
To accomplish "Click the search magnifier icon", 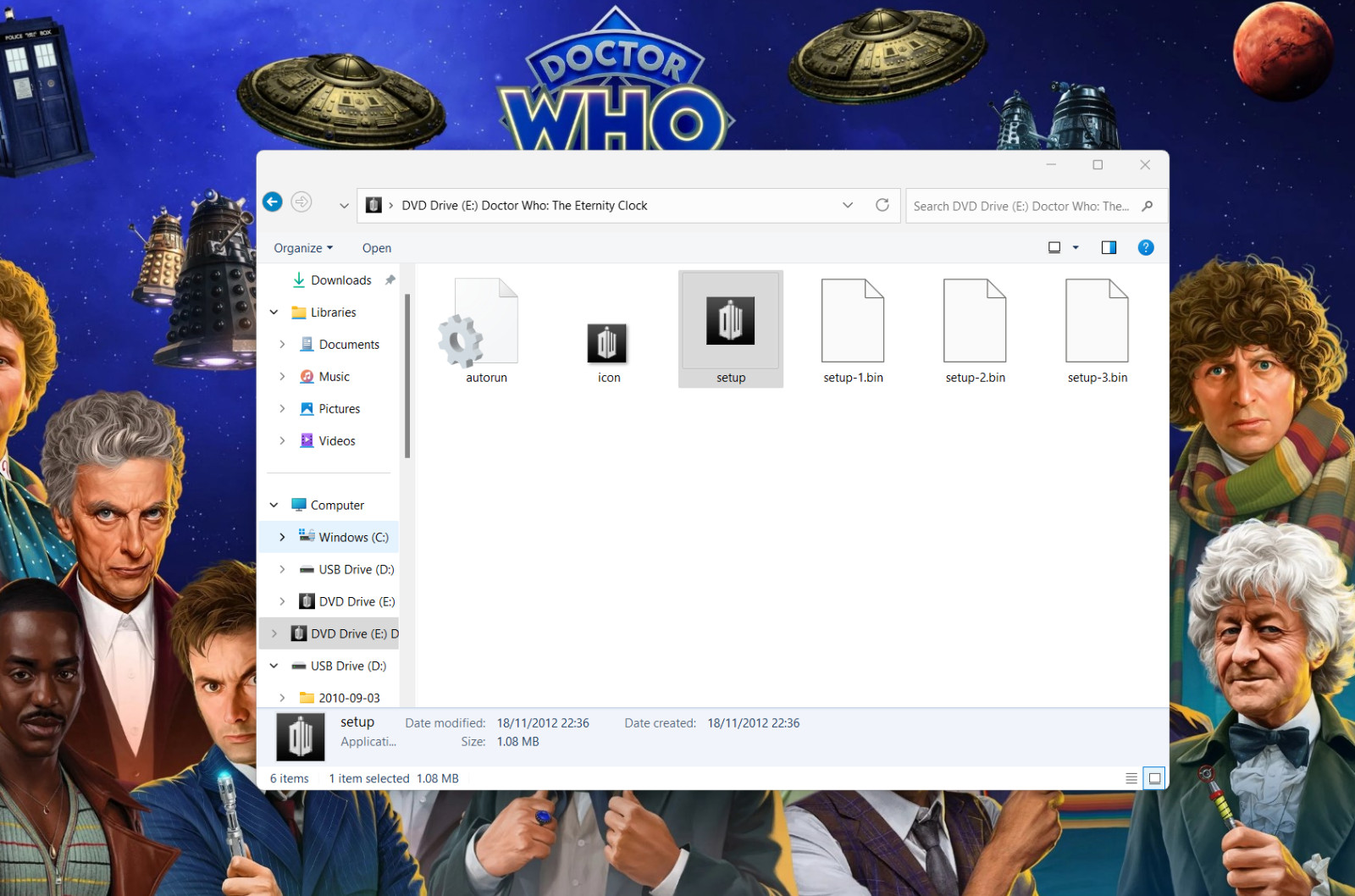I will click(1148, 206).
